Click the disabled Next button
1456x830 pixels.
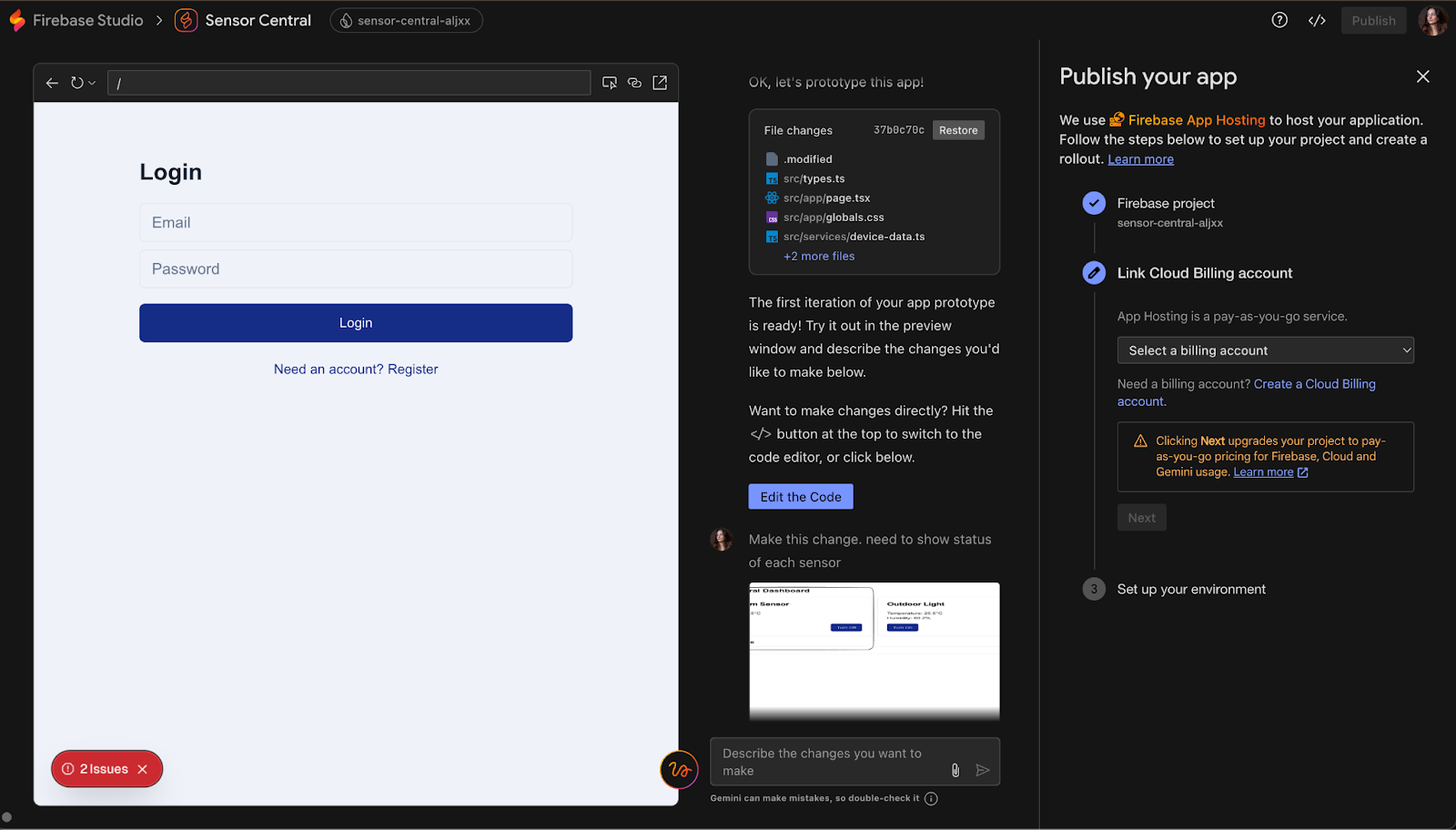coord(1141,518)
